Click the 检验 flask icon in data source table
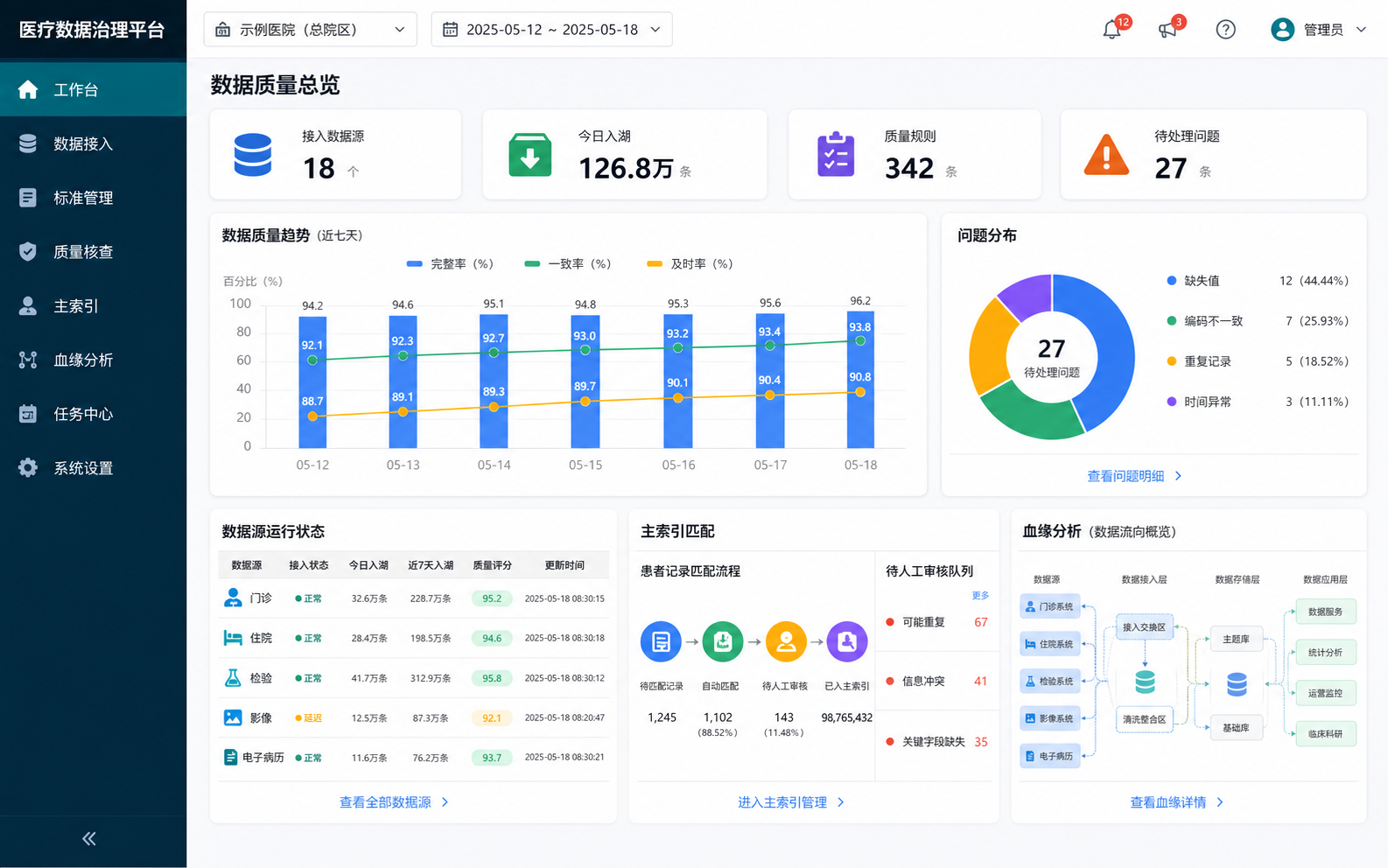The width and height of the screenshot is (1388, 868). point(233,678)
